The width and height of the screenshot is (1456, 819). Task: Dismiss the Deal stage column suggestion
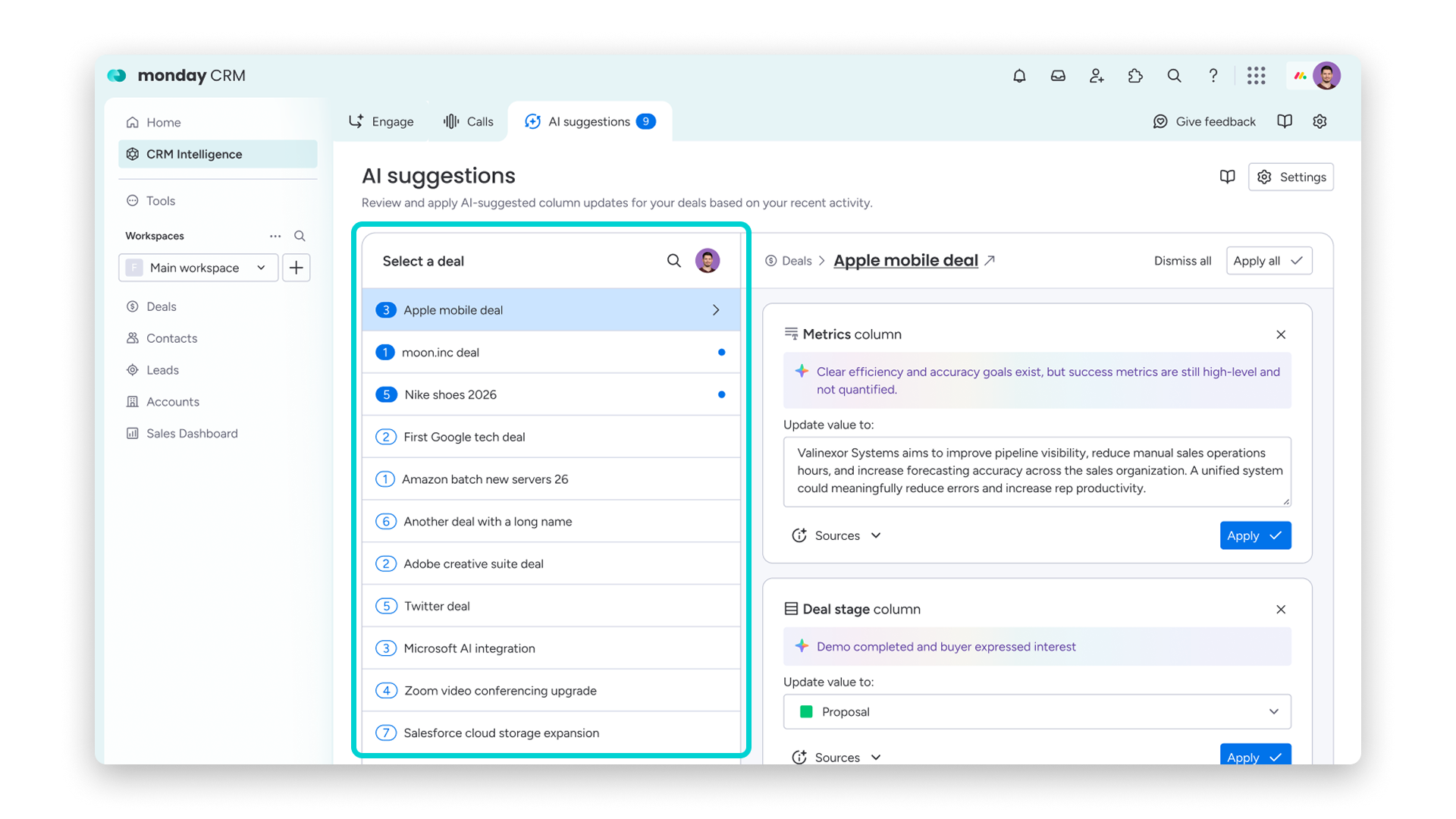point(1281,610)
